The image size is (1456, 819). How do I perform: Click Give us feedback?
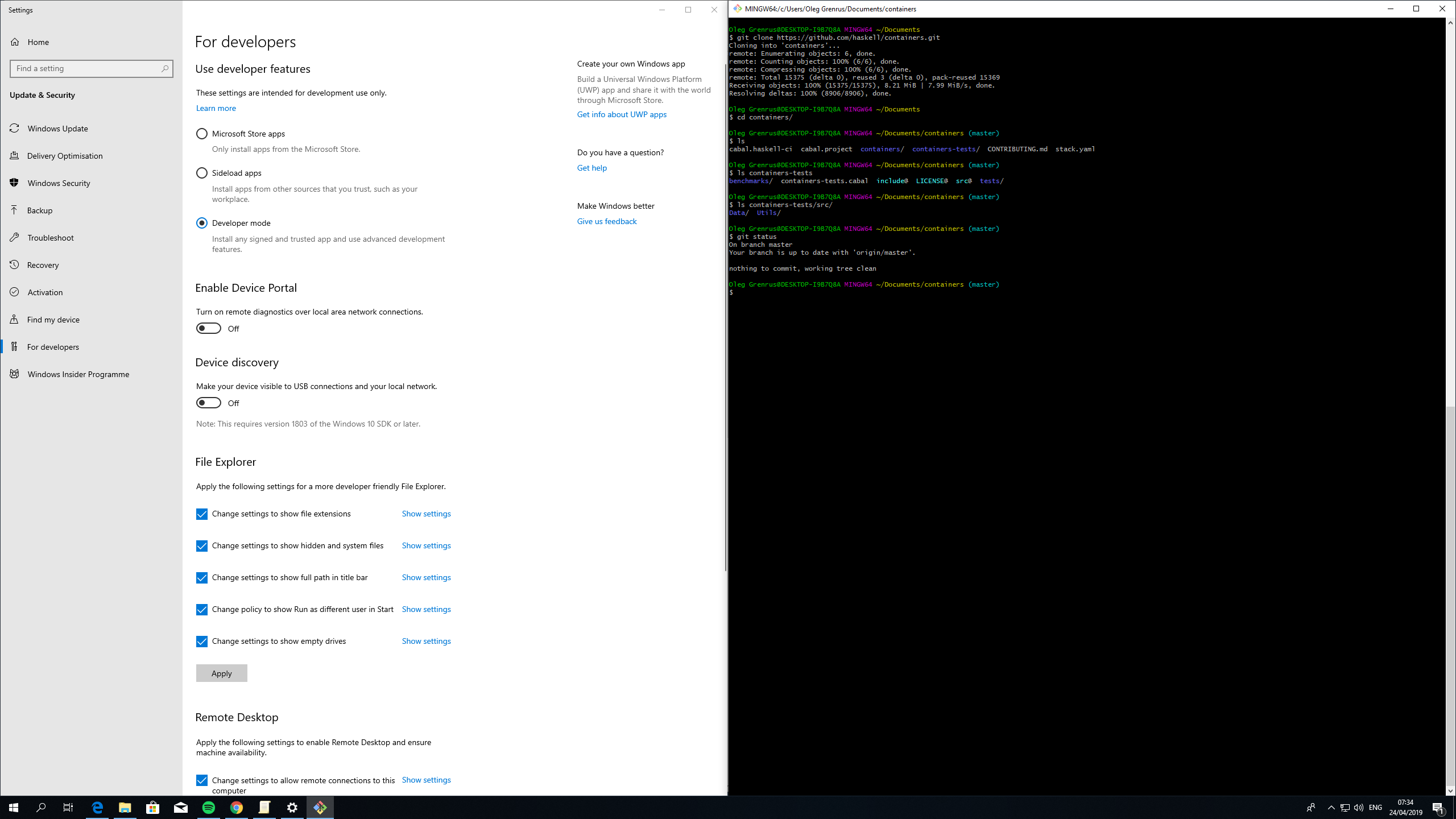coord(606,221)
